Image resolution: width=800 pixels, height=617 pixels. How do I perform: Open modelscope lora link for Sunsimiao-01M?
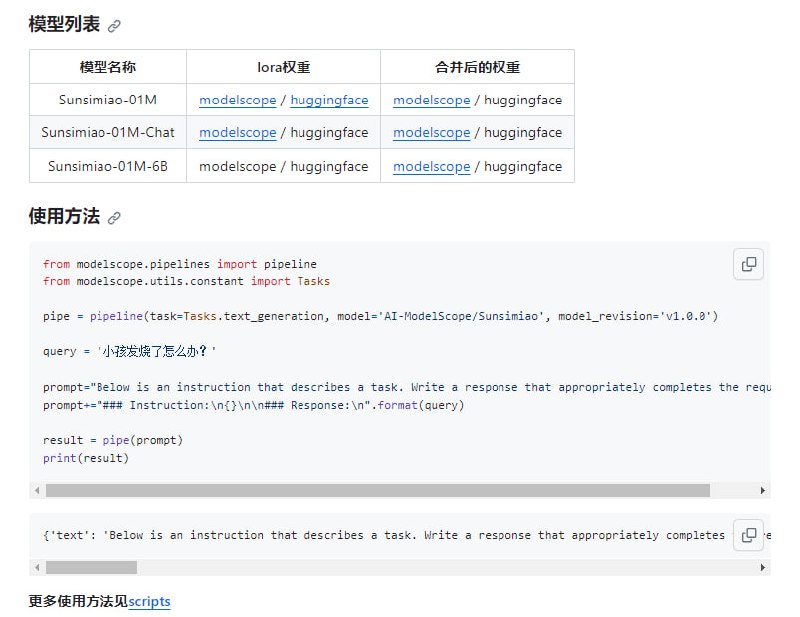pos(237,100)
